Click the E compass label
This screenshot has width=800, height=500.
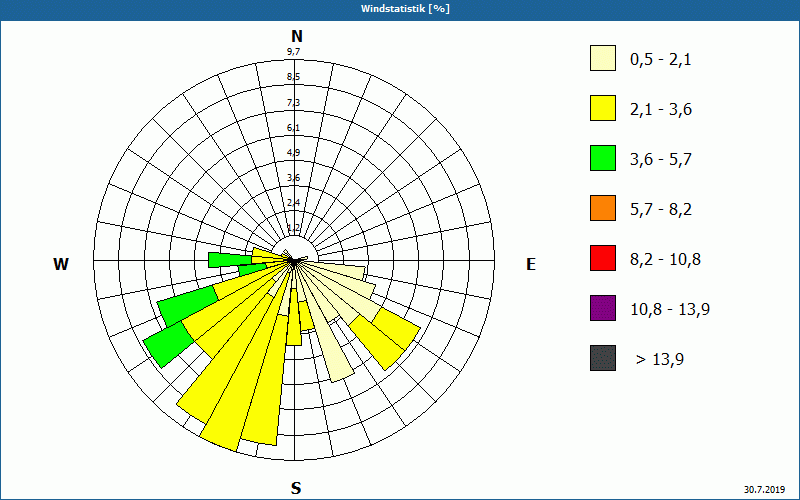(x=531, y=264)
